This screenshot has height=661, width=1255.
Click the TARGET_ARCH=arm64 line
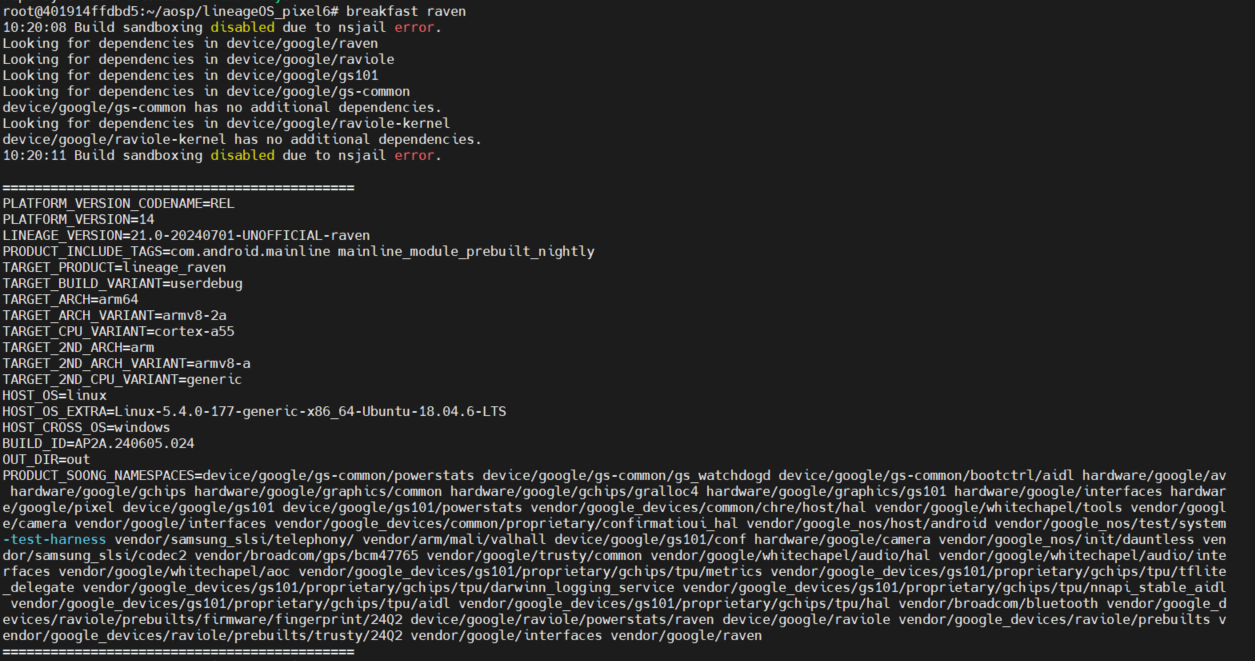[70, 299]
